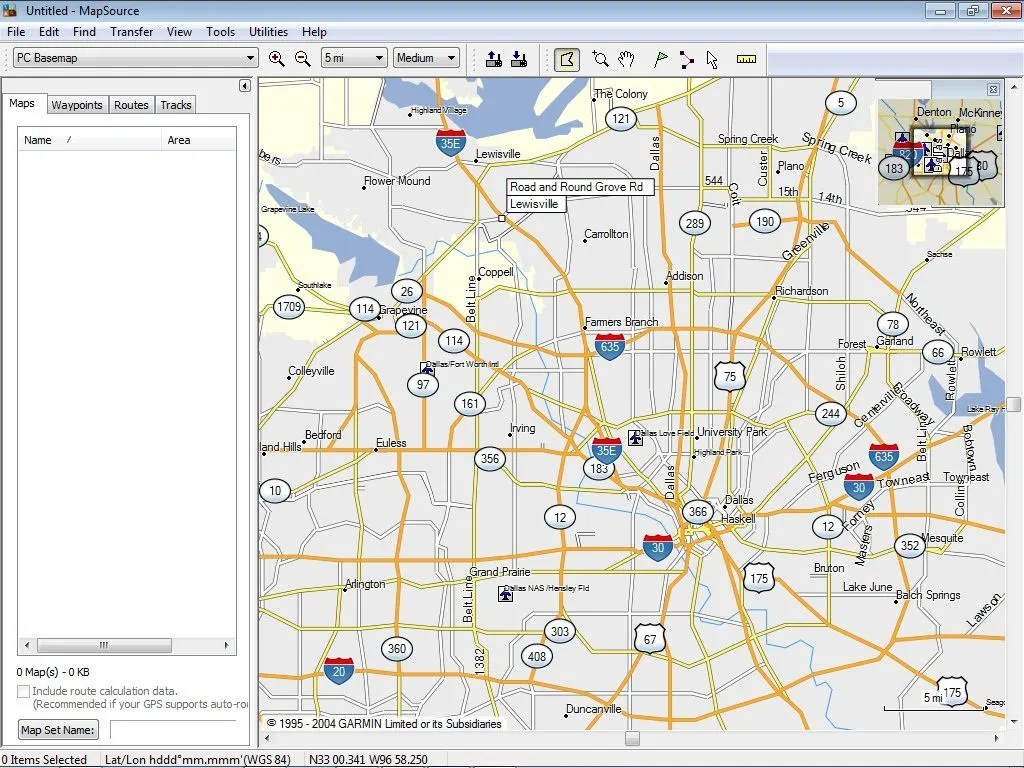This screenshot has height=768, width=1024.
Task: Click the map vertical scrollbar thumb
Action: [1013, 404]
